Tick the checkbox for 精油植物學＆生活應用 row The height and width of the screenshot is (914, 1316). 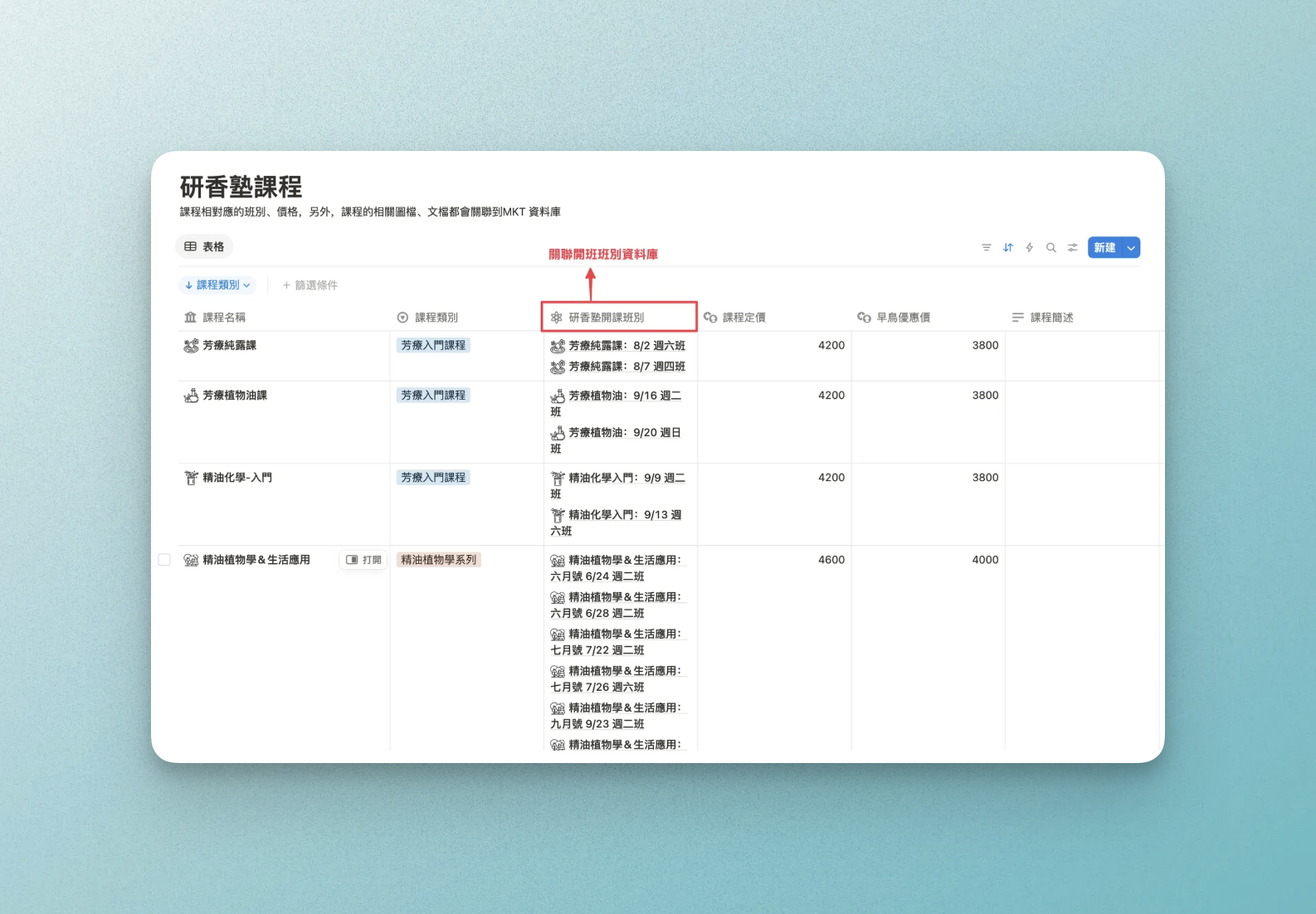pos(164,560)
